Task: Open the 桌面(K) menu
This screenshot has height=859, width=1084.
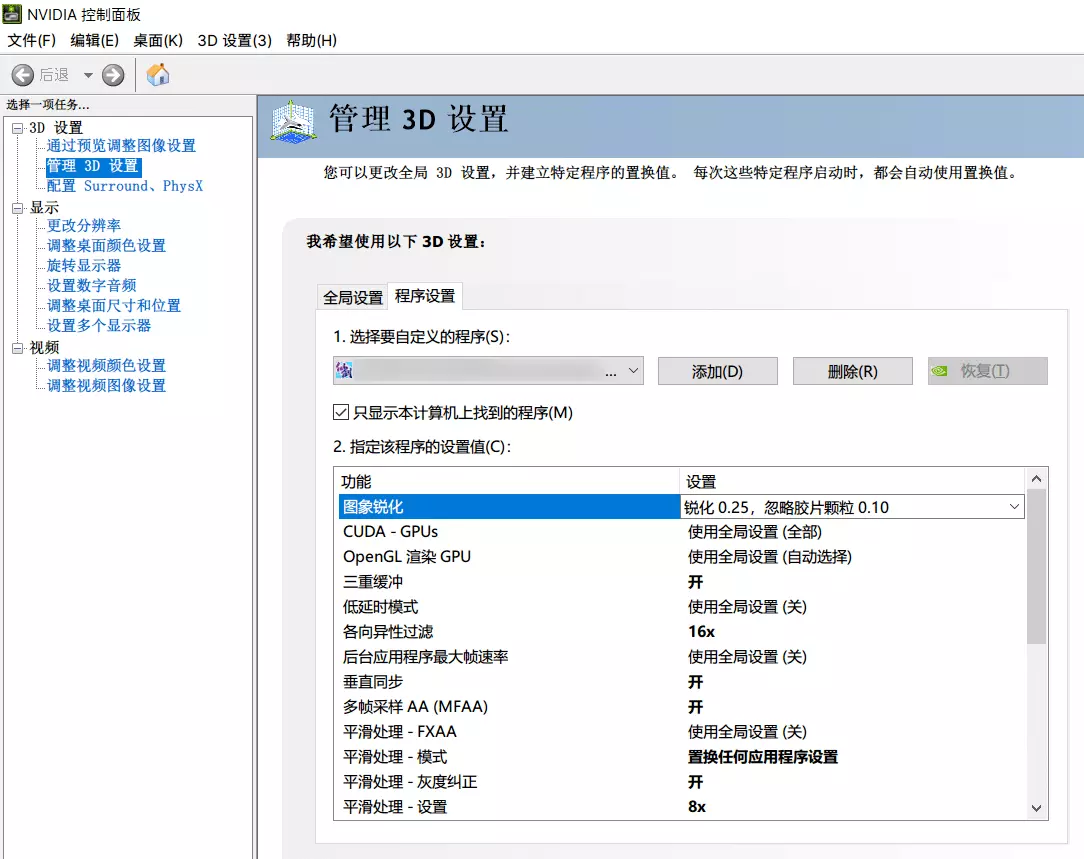Action: pos(158,40)
